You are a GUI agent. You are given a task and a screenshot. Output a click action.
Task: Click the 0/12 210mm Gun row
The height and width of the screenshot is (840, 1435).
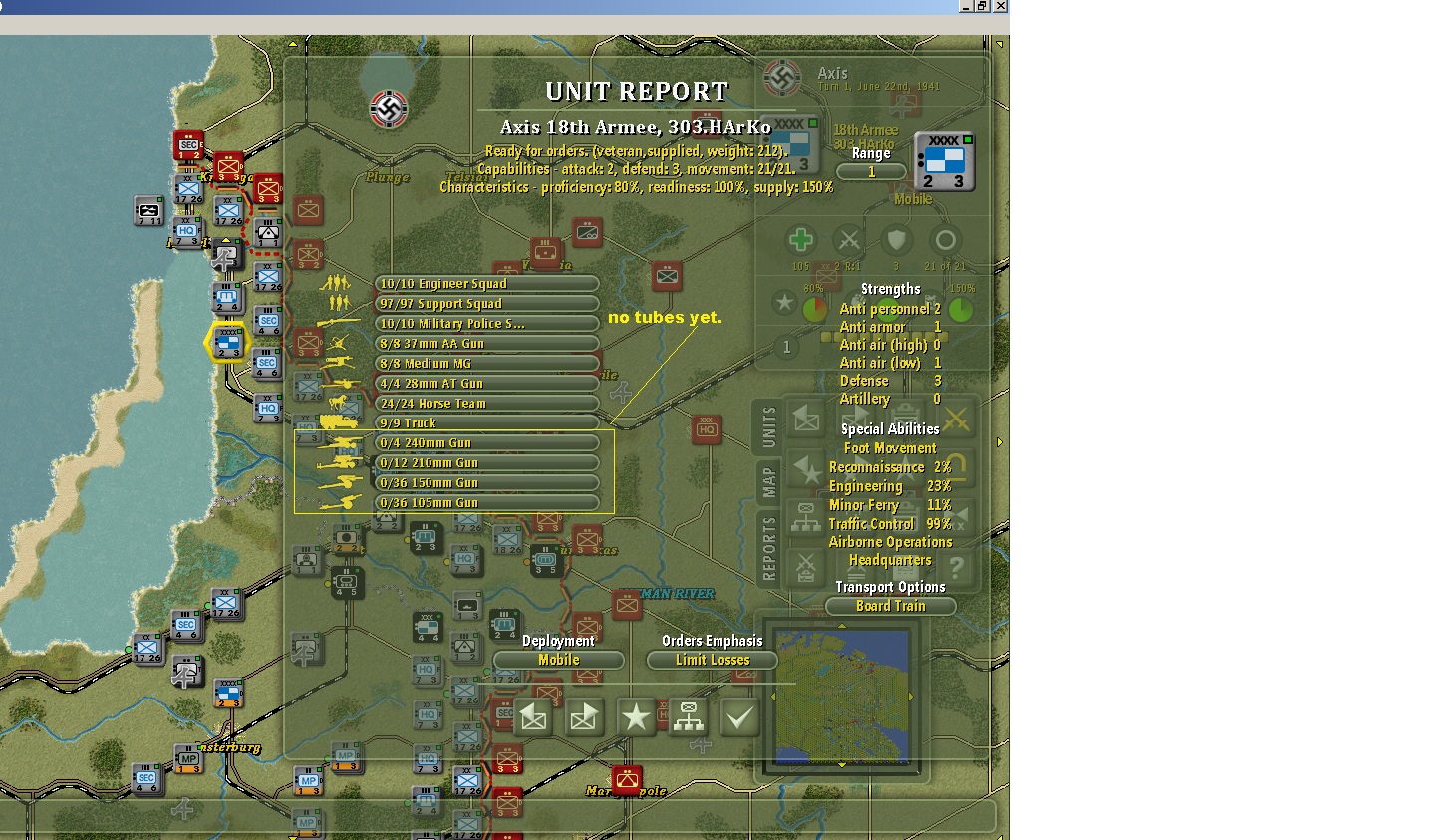click(x=487, y=463)
